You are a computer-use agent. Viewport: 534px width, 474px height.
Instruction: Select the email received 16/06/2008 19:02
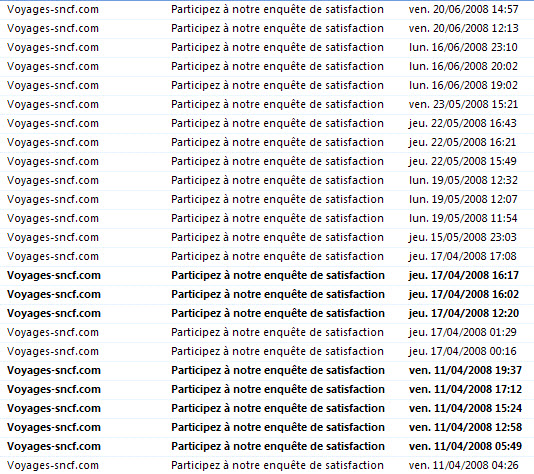[x=267, y=86]
